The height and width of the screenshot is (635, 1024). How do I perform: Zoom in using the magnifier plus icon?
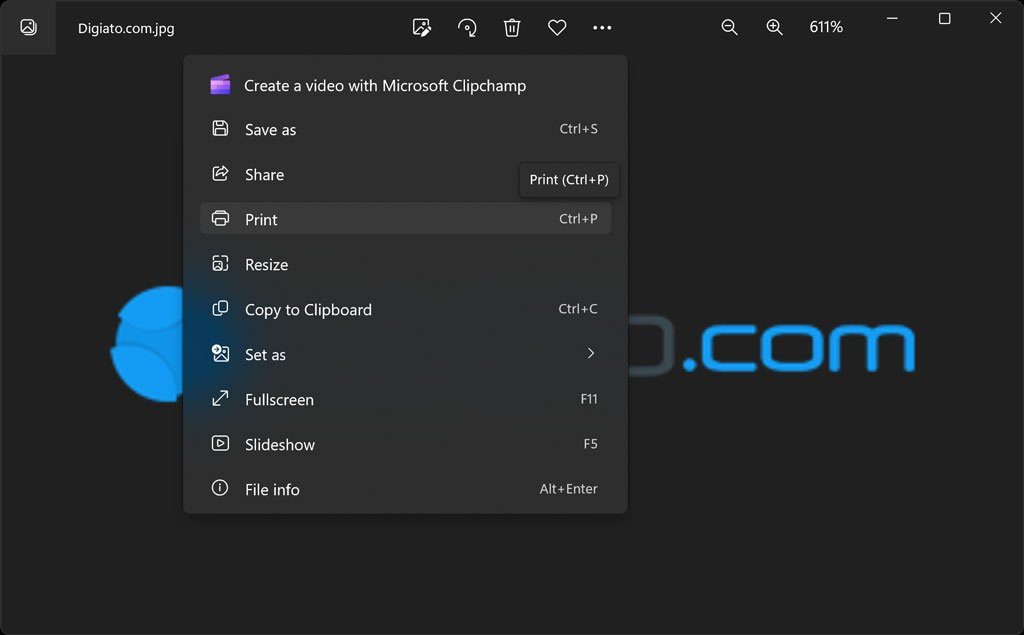pyautogui.click(x=775, y=27)
